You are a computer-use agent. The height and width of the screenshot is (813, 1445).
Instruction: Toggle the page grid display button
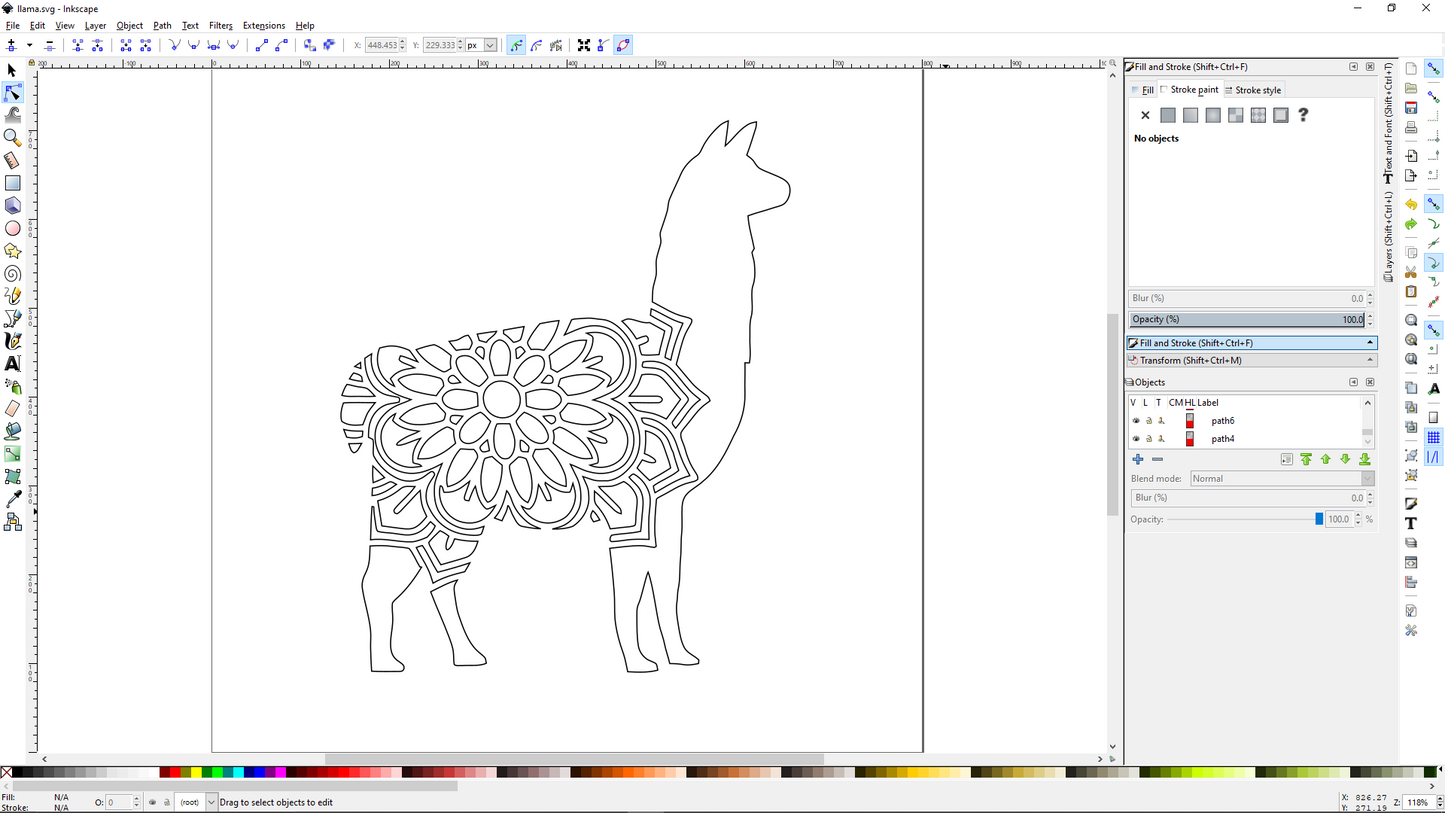[x=1433, y=437]
